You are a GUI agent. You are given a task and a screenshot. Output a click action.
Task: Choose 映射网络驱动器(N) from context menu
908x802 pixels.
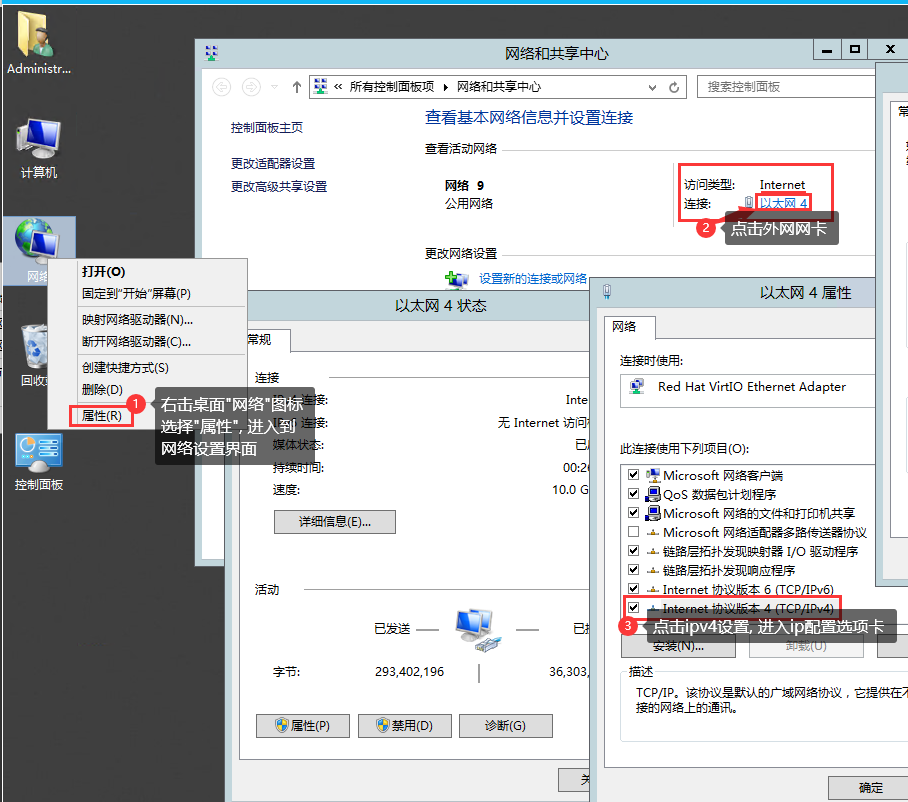tap(137, 320)
